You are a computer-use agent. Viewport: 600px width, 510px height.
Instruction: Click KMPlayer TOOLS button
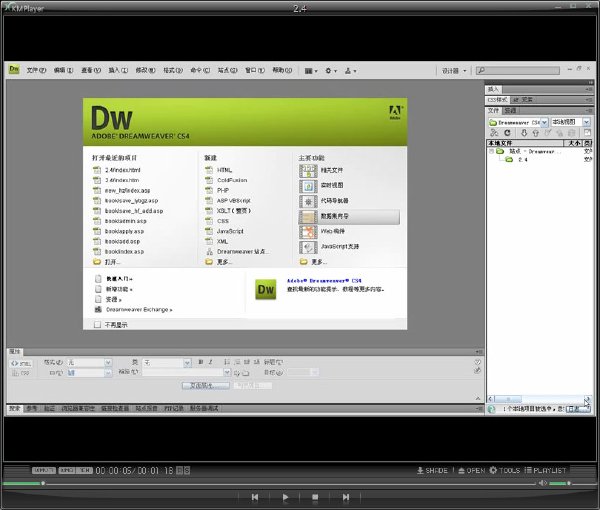click(x=505, y=470)
